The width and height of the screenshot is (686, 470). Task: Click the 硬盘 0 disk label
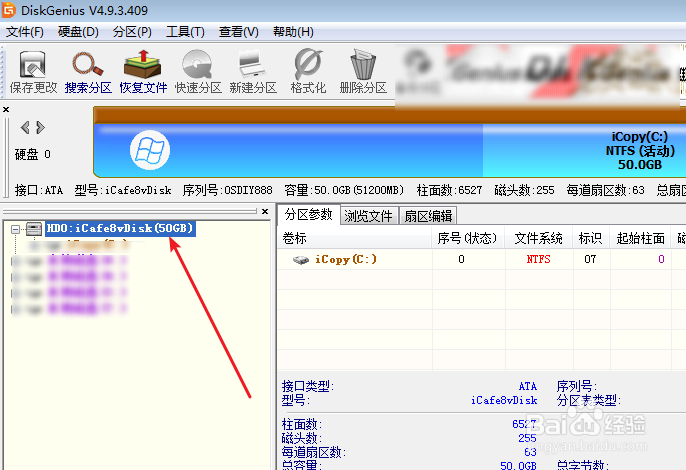[32, 154]
